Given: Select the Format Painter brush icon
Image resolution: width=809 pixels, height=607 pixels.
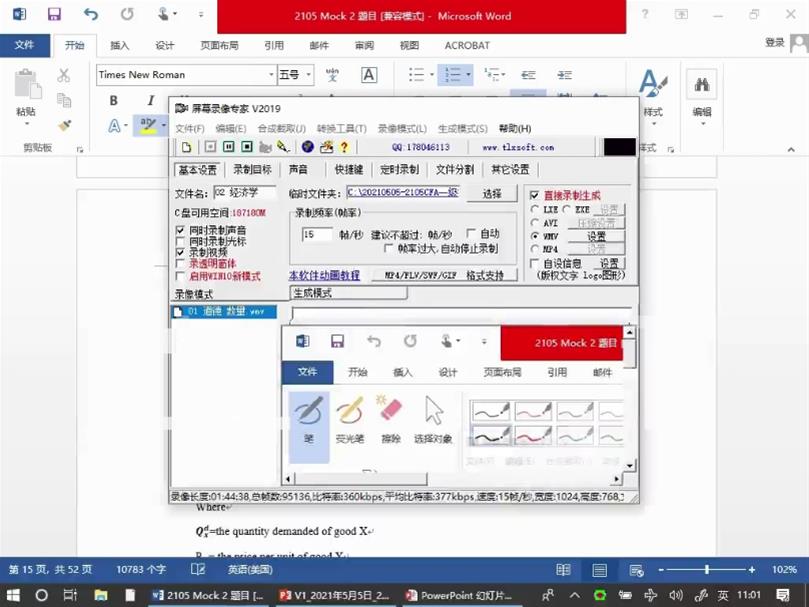Looking at the screenshot, I should (x=64, y=125).
